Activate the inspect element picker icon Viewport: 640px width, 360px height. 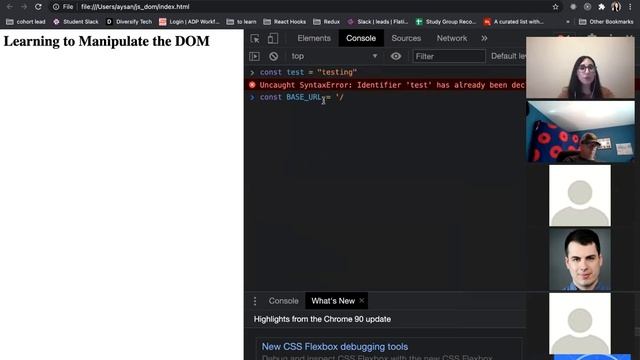click(x=255, y=38)
